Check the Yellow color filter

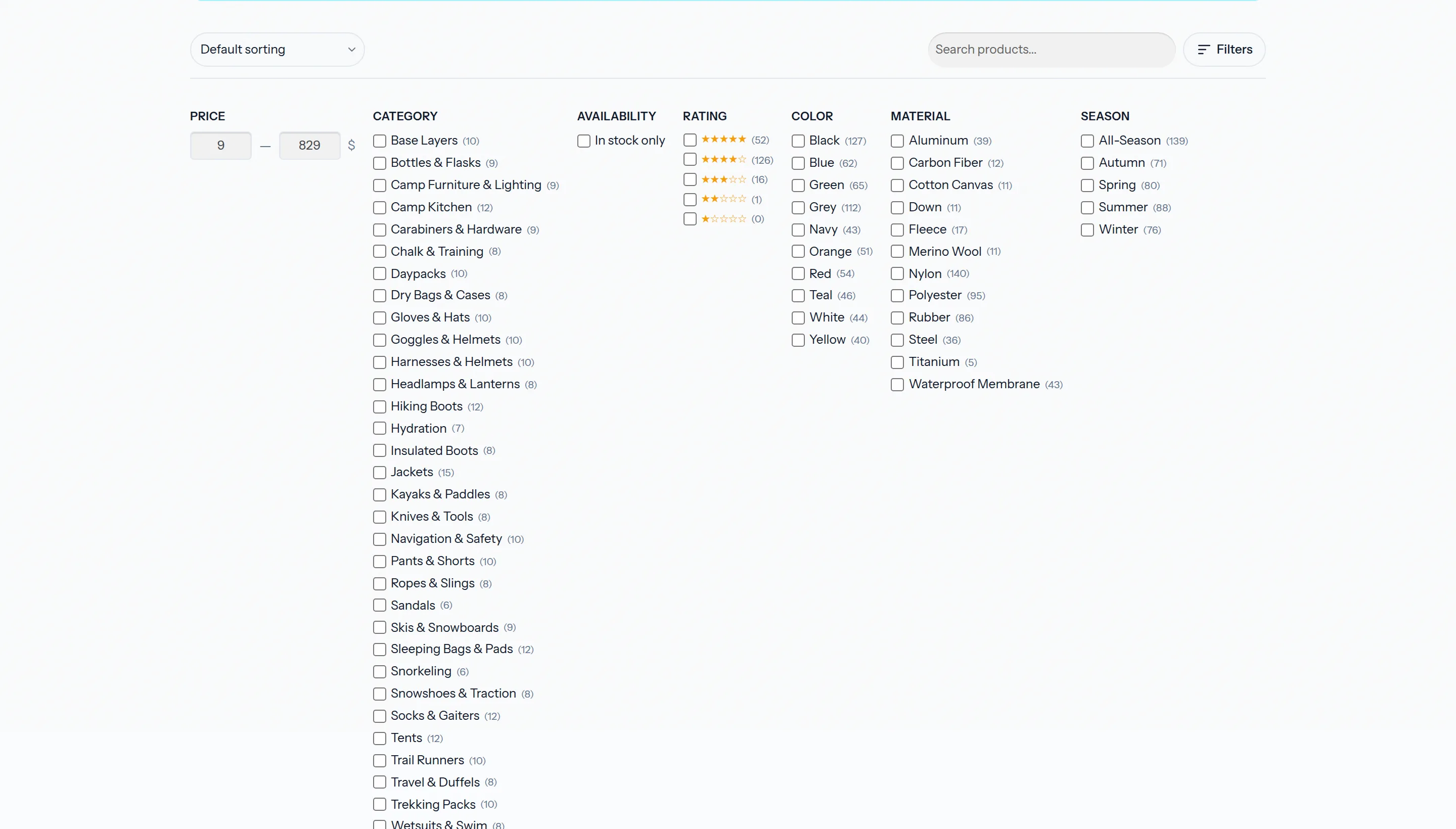pos(798,340)
